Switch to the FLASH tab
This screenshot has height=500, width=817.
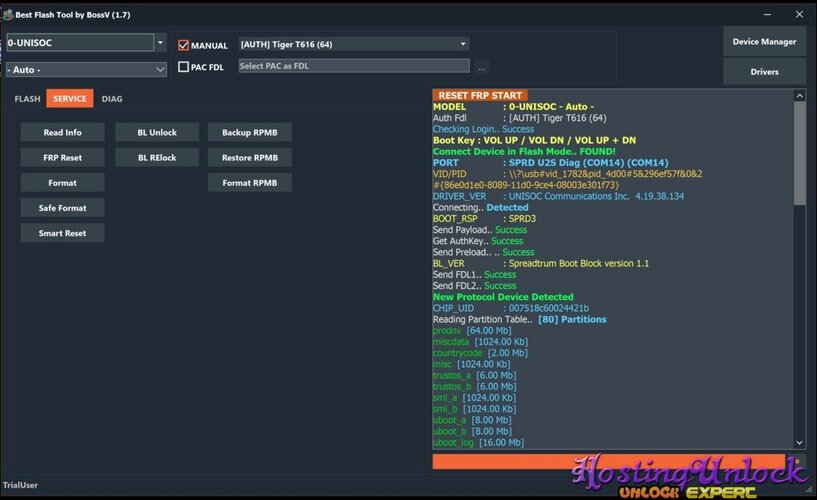[27, 98]
